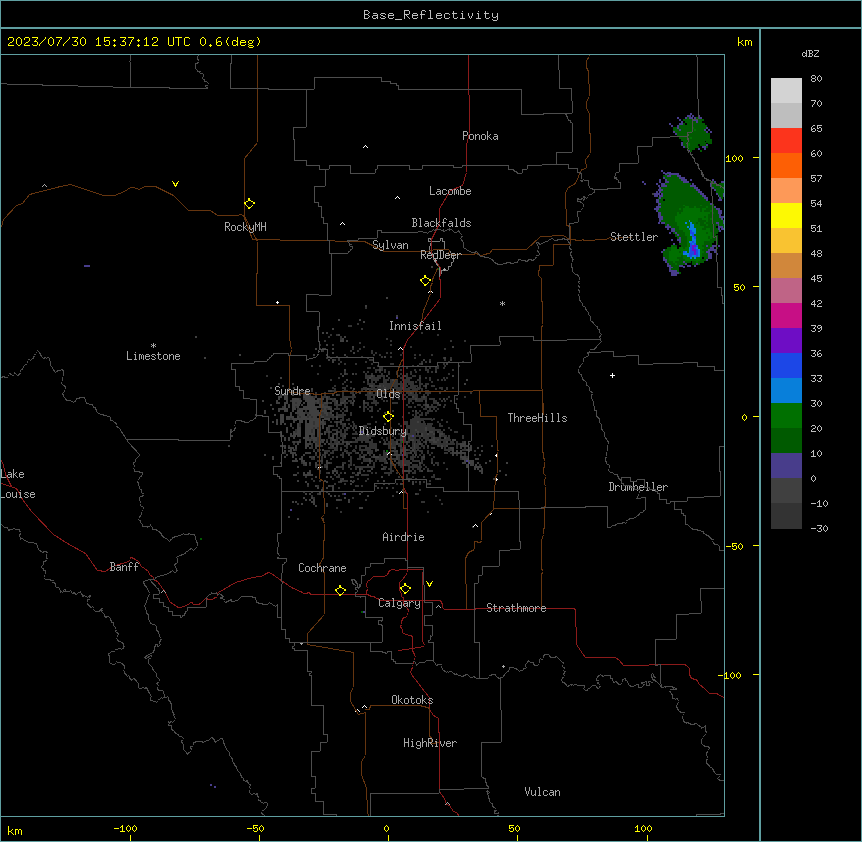Screen dimensions: 862x842
Task: Click the yellow diamond marker below Olds
Action: [x=388, y=417]
